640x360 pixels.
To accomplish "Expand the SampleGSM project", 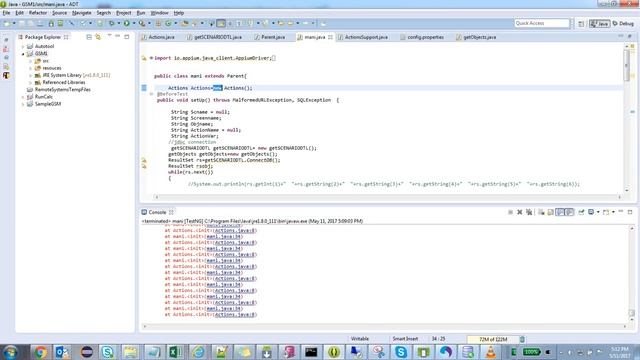I will [23, 104].
